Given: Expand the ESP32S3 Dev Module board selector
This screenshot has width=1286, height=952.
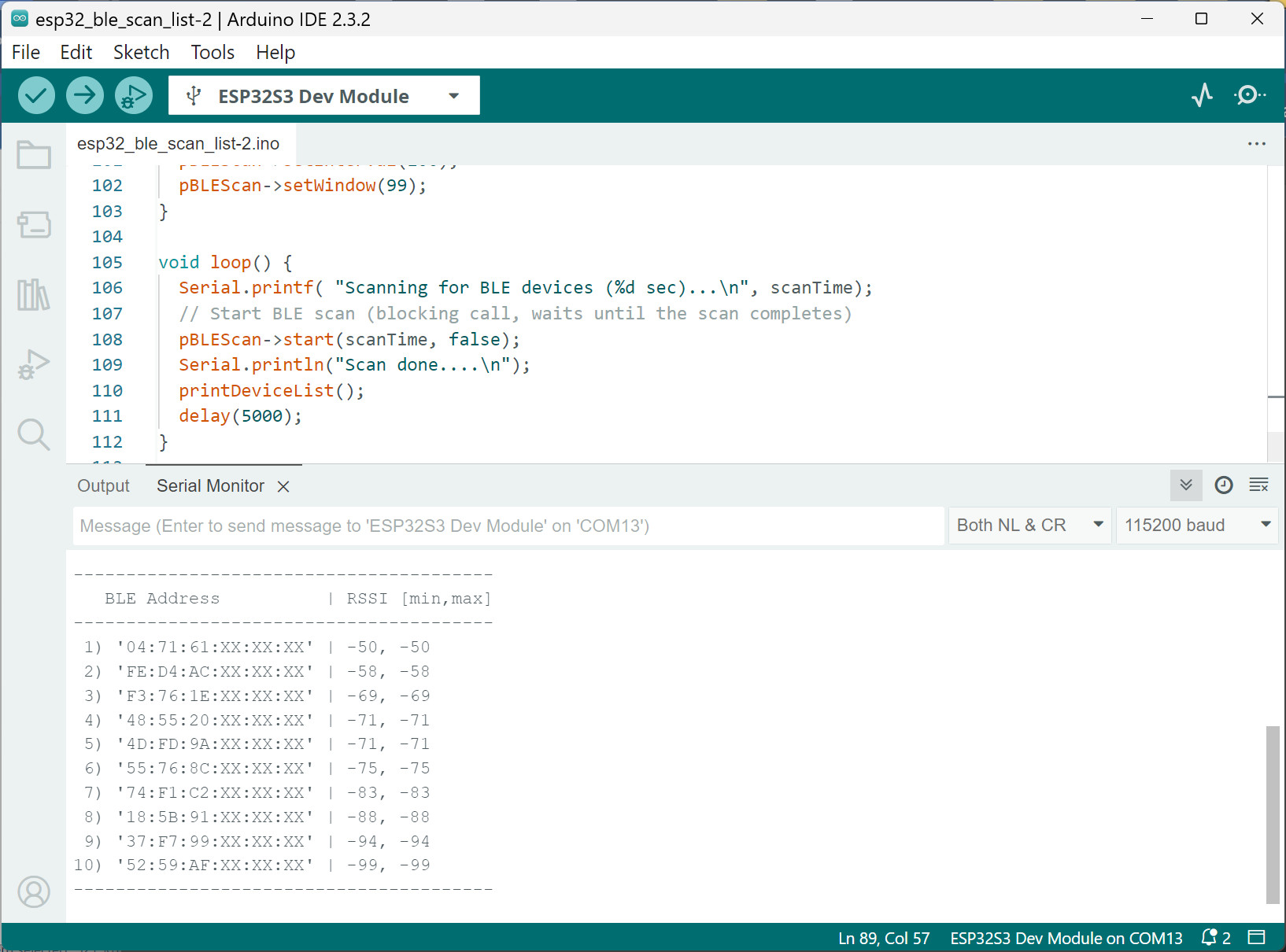Looking at the screenshot, I should [324, 96].
